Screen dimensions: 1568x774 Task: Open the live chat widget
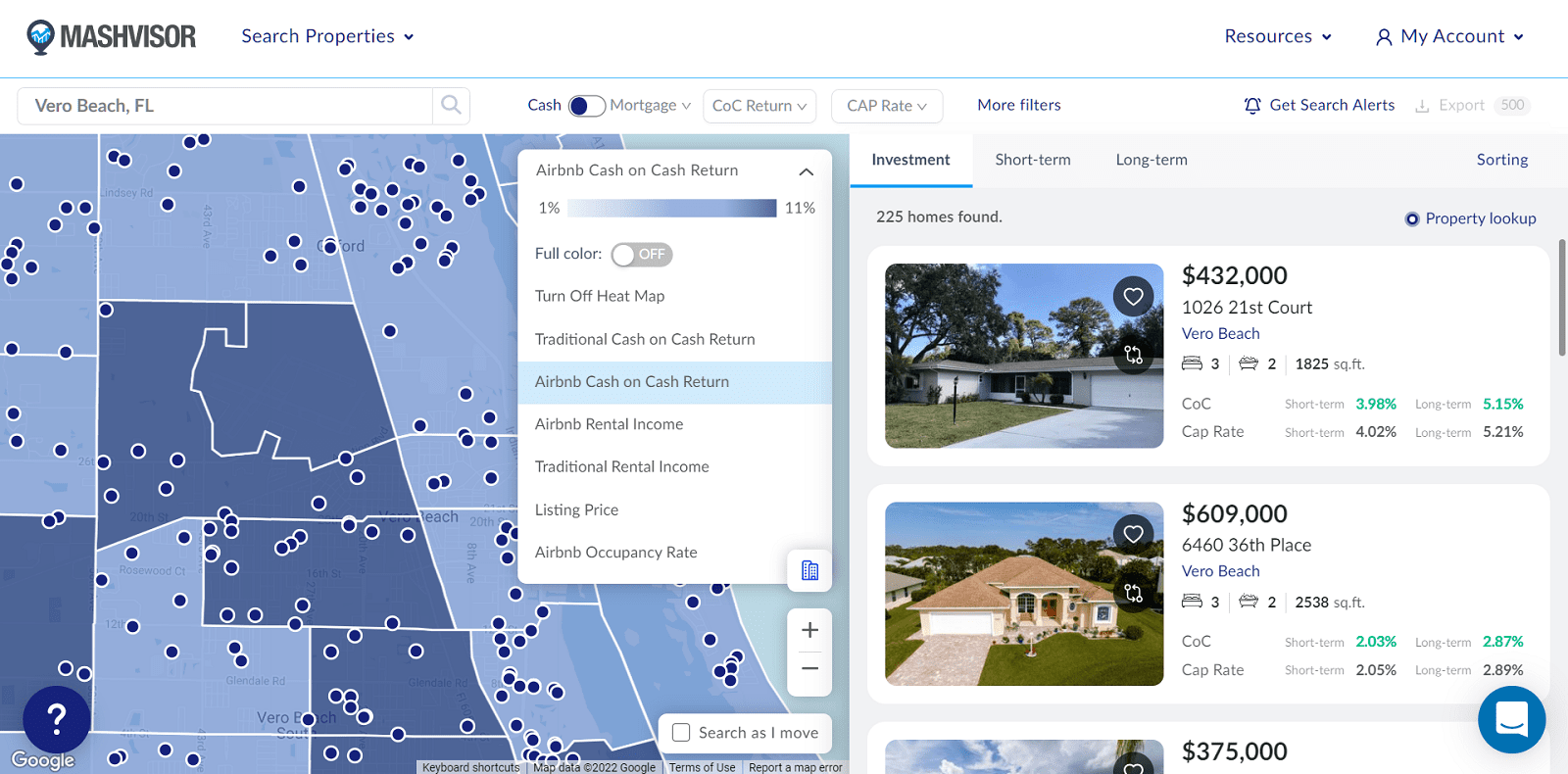[x=1511, y=719]
